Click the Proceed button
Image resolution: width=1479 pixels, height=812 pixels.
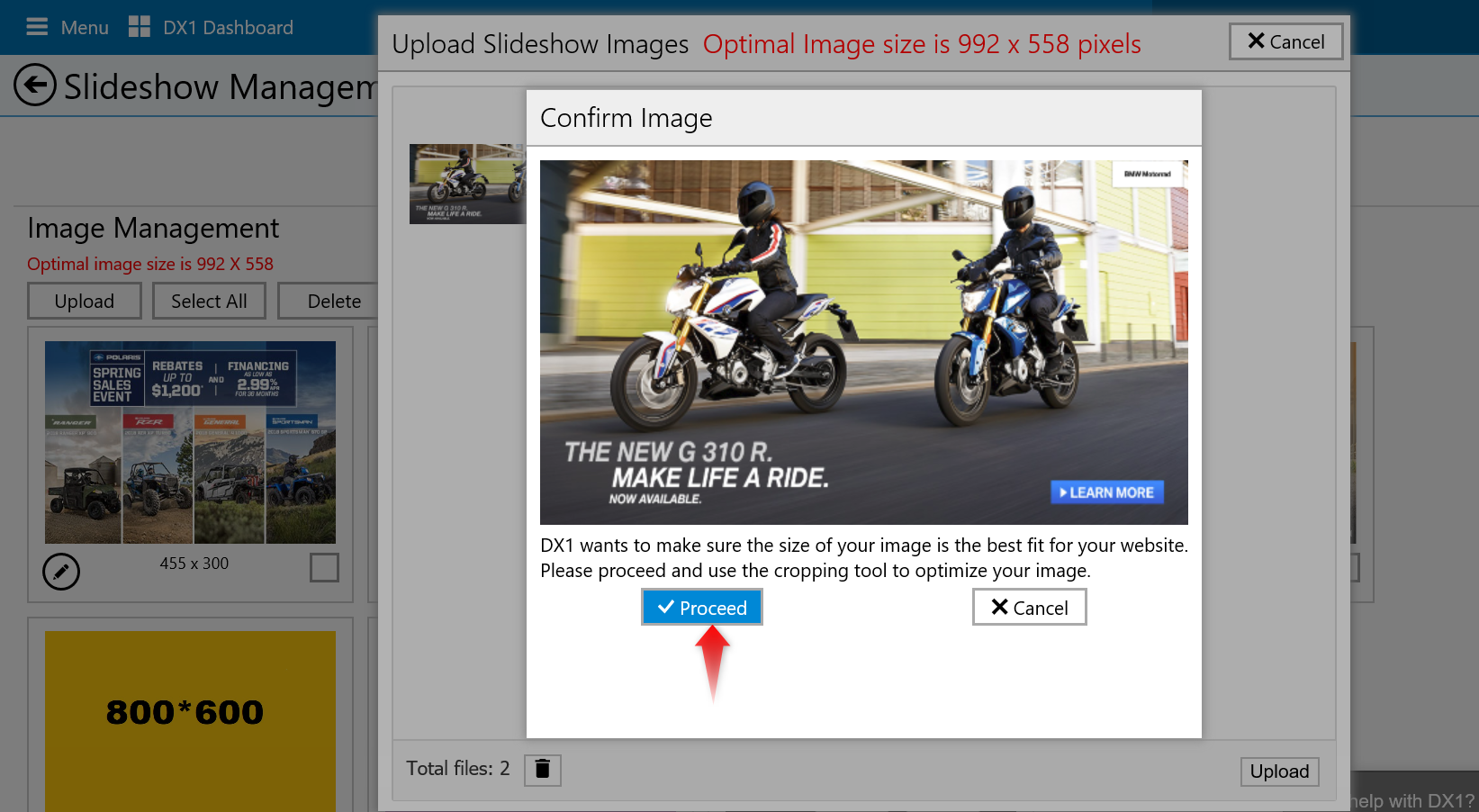702,608
